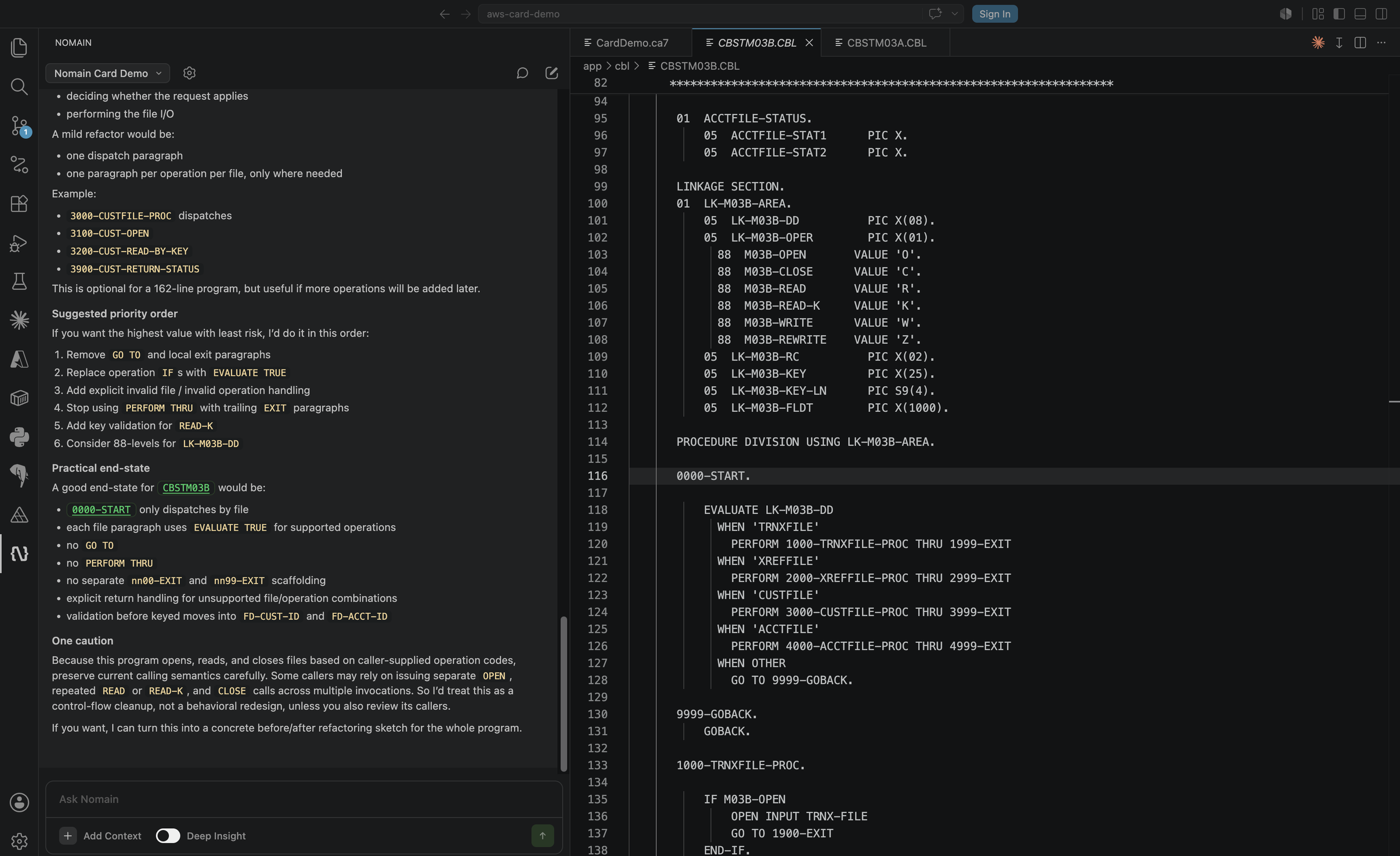Click the Copilot icon at top right
This screenshot has width=1400, height=856.
tap(1285, 14)
